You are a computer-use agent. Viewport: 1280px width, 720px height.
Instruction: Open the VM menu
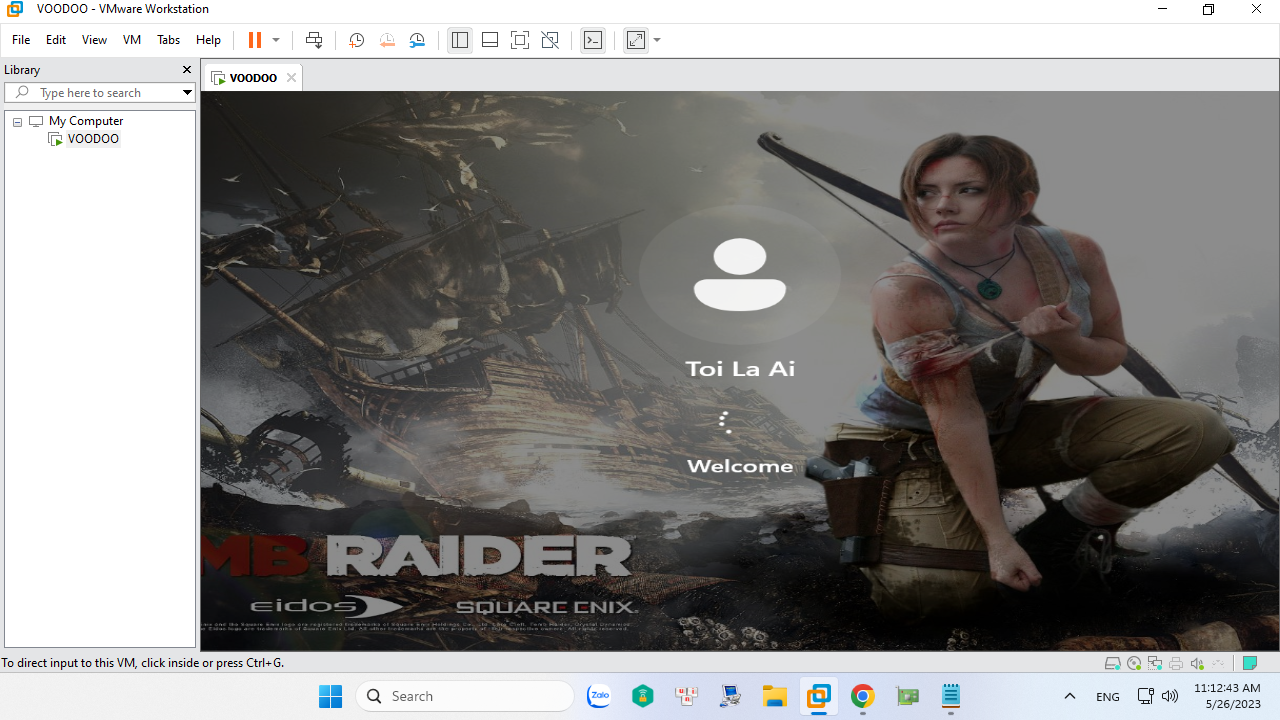point(132,40)
